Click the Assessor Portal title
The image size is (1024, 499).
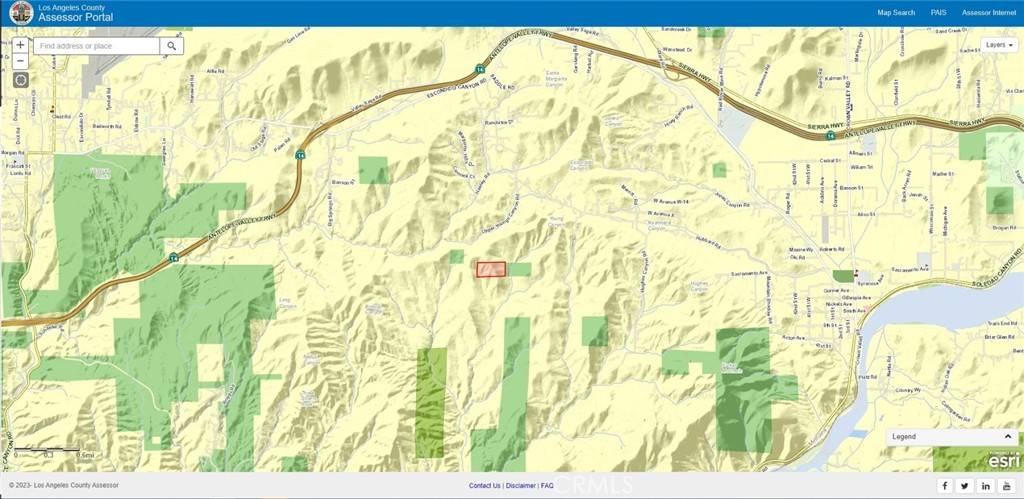(75, 18)
